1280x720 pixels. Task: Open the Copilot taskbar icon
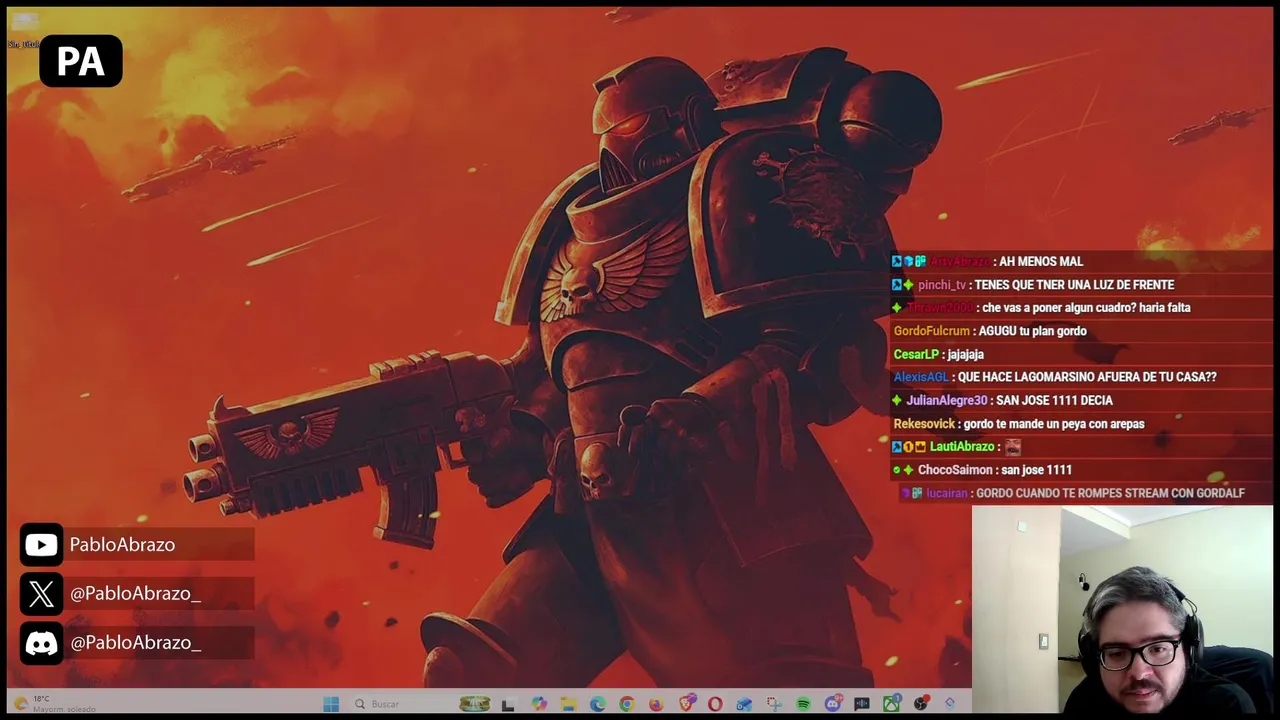[539, 704]
